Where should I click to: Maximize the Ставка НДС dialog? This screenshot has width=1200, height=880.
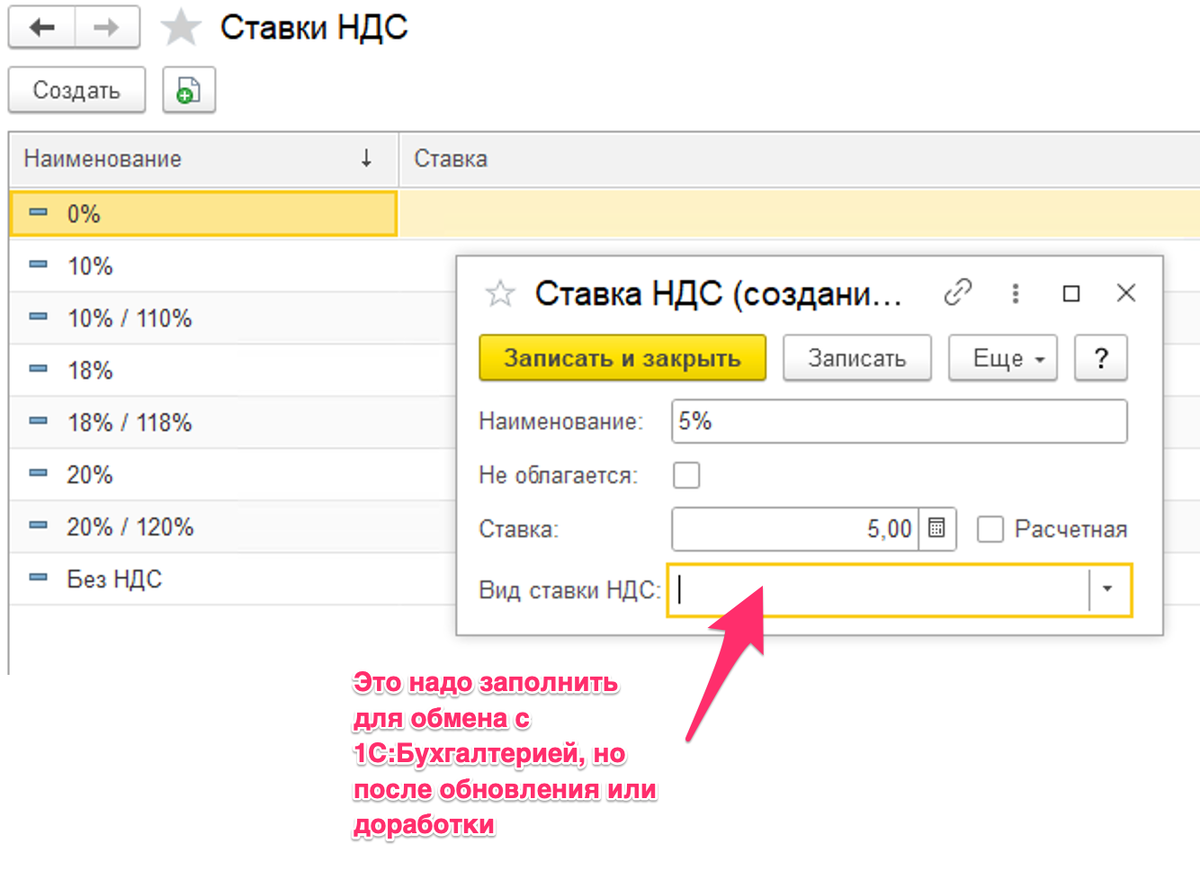coord(1071,294)
